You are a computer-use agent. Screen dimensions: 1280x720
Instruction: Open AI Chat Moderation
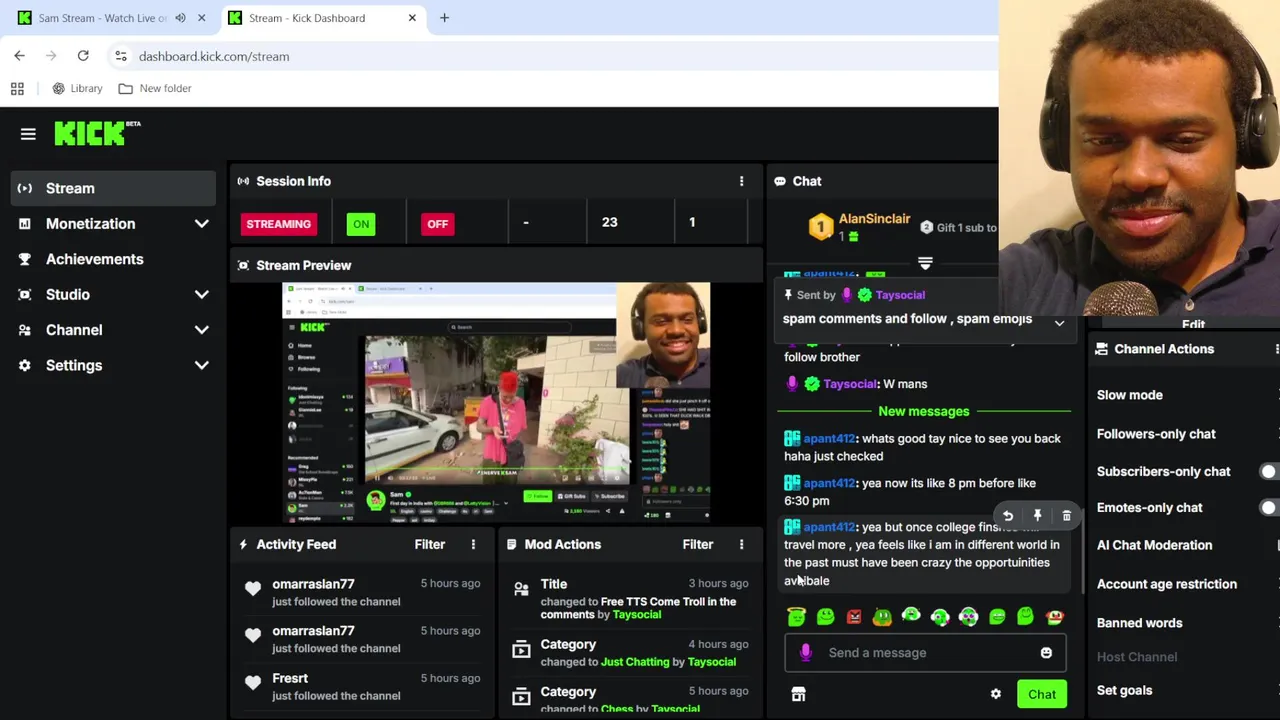pyautogui.click(x=1154, y=545)
